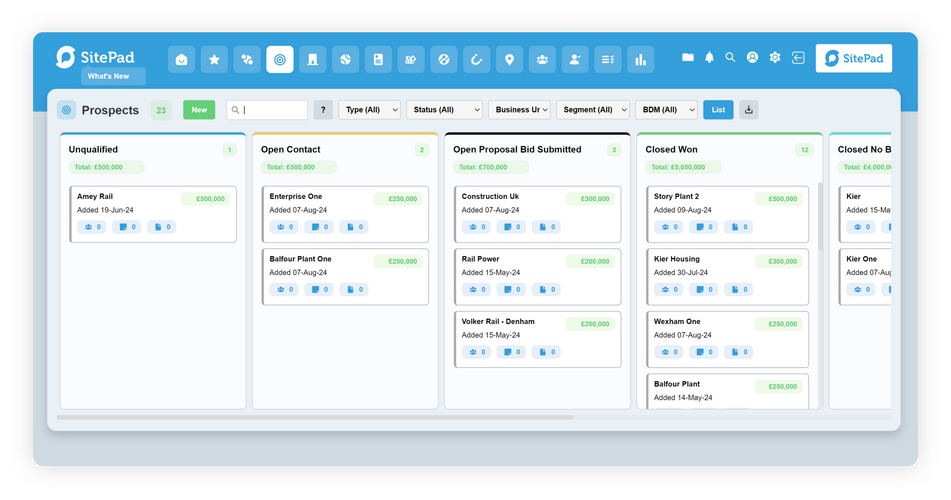Open the home dashboard icon
Screen dimensions: 951x500
[181, 60]
